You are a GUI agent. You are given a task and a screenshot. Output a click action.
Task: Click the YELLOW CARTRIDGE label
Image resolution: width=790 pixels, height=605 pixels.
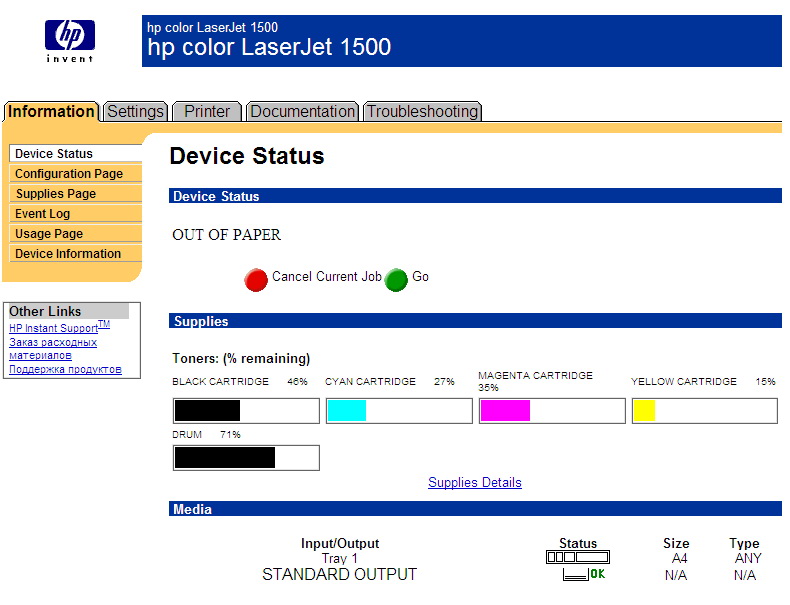pos(684,382)
